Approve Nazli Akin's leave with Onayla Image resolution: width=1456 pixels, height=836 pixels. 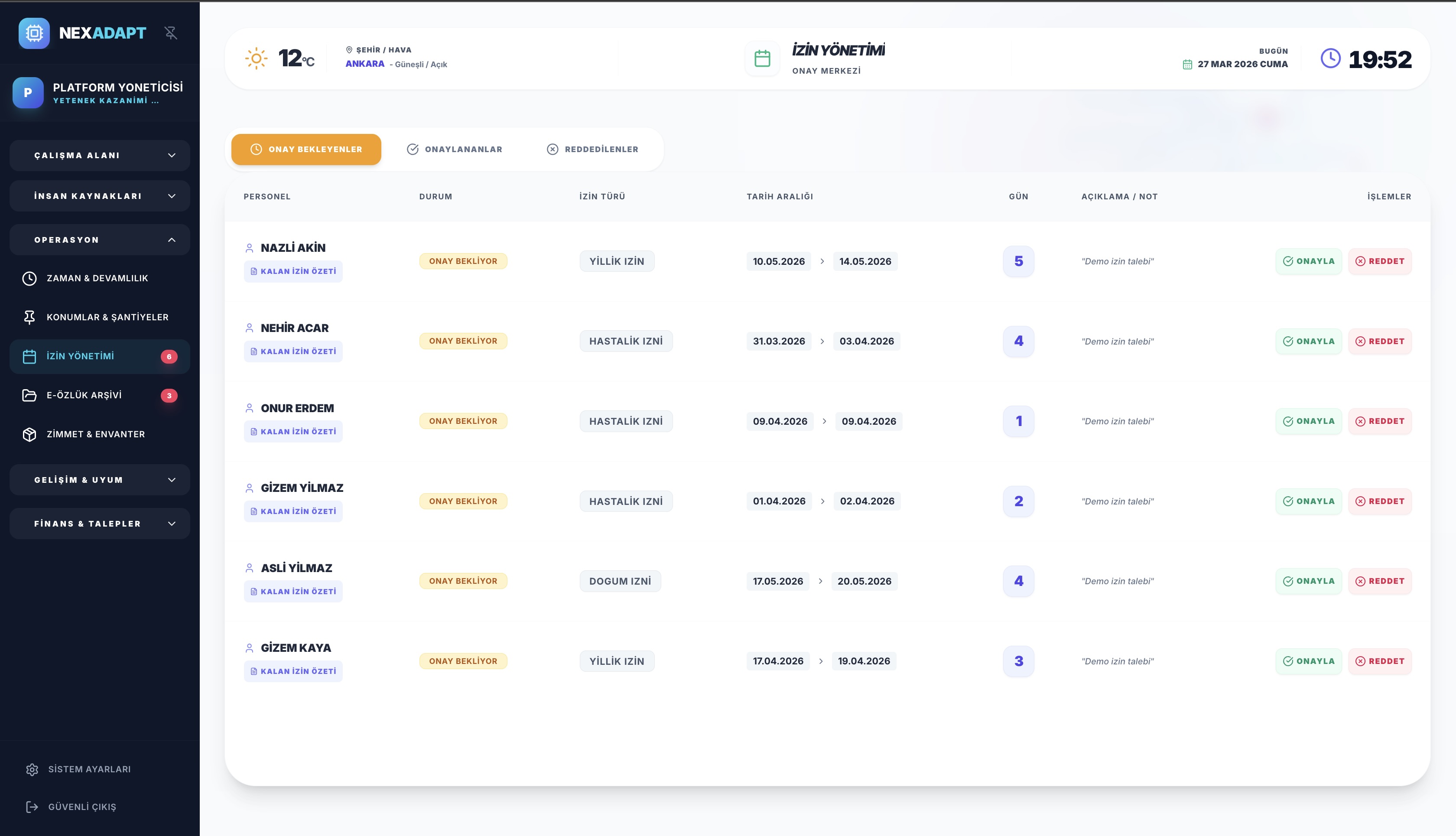tap(1308, 261)
